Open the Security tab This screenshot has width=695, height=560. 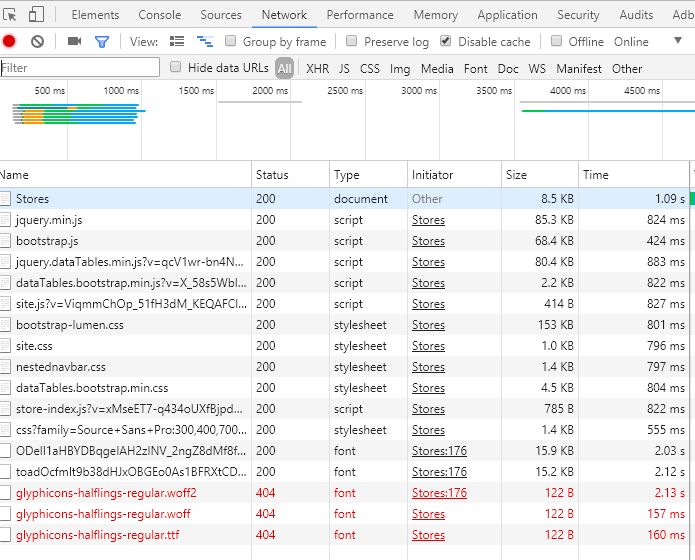click(x=578, y=15)
